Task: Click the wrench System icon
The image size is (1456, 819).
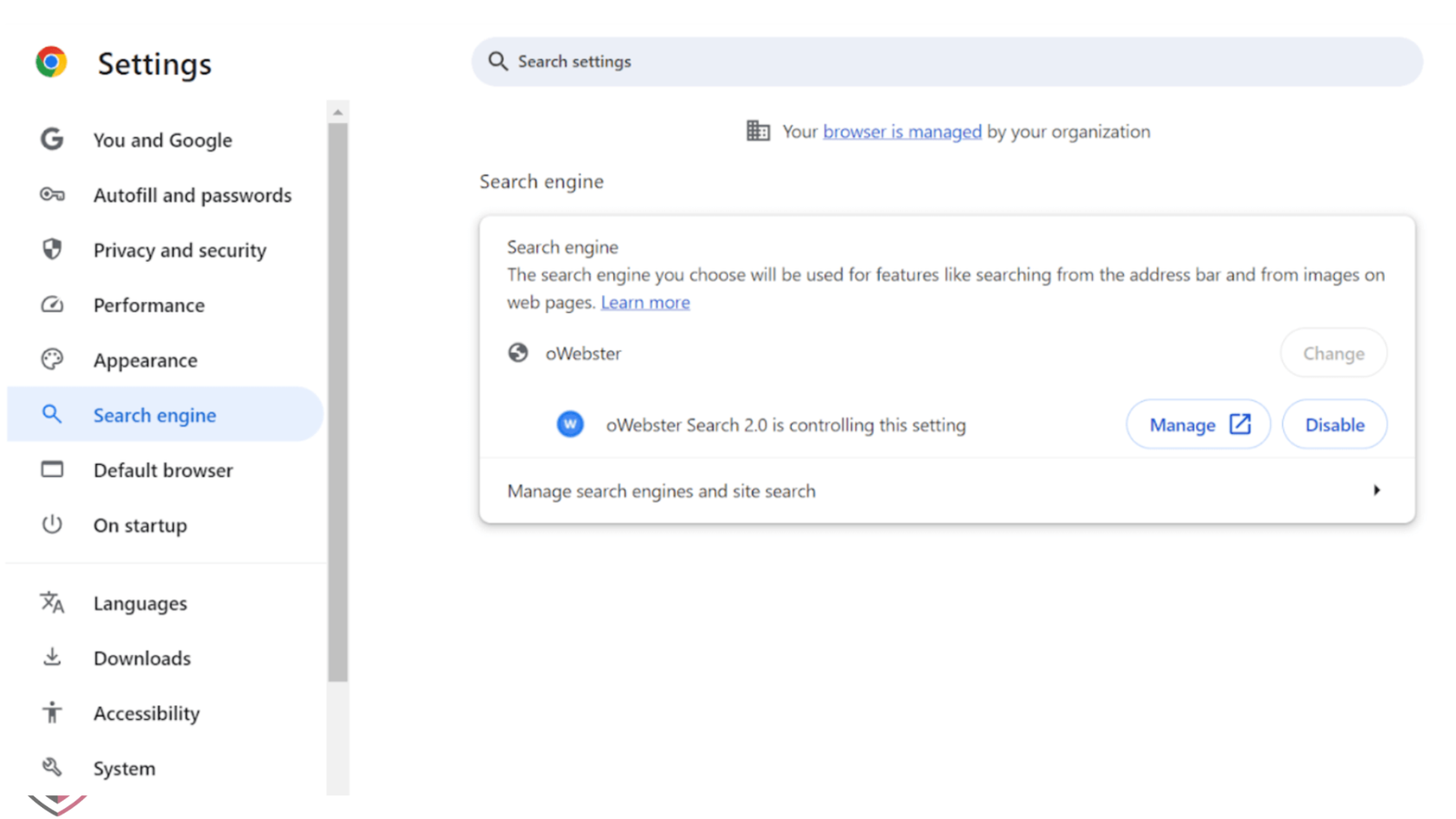Action: 52,767
